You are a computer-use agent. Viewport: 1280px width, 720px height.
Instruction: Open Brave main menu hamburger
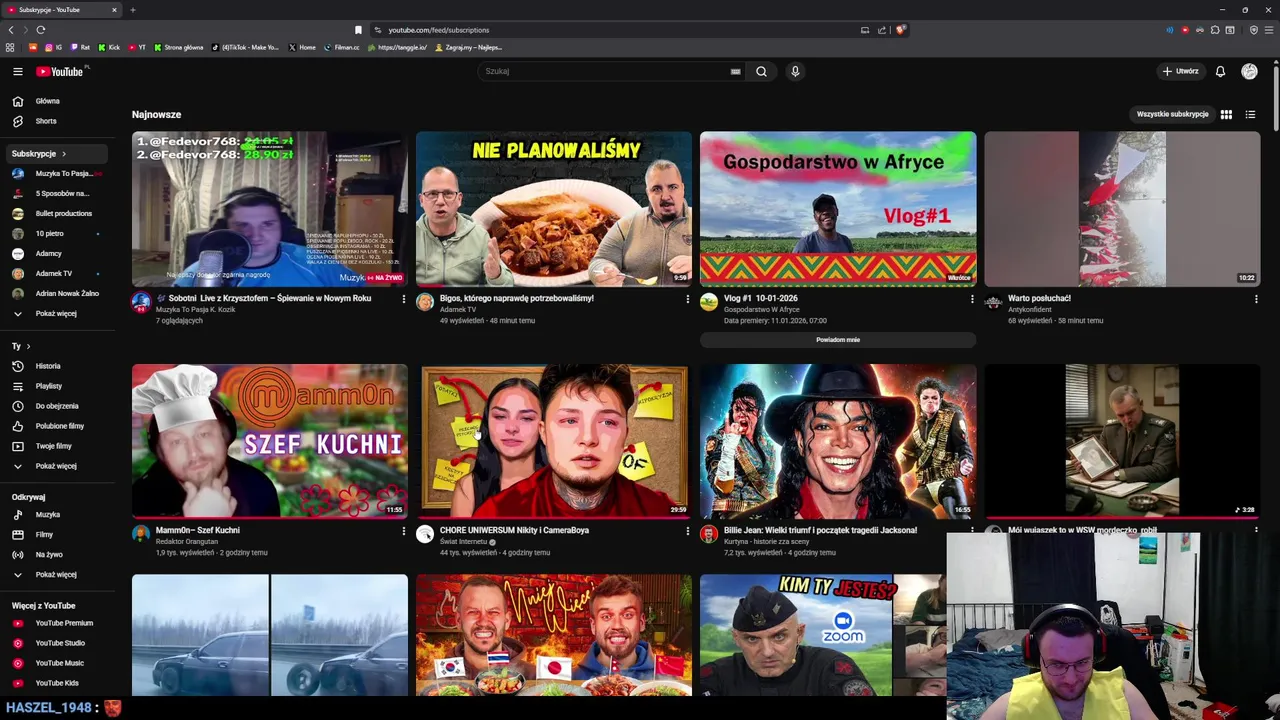click(1268, 30)
